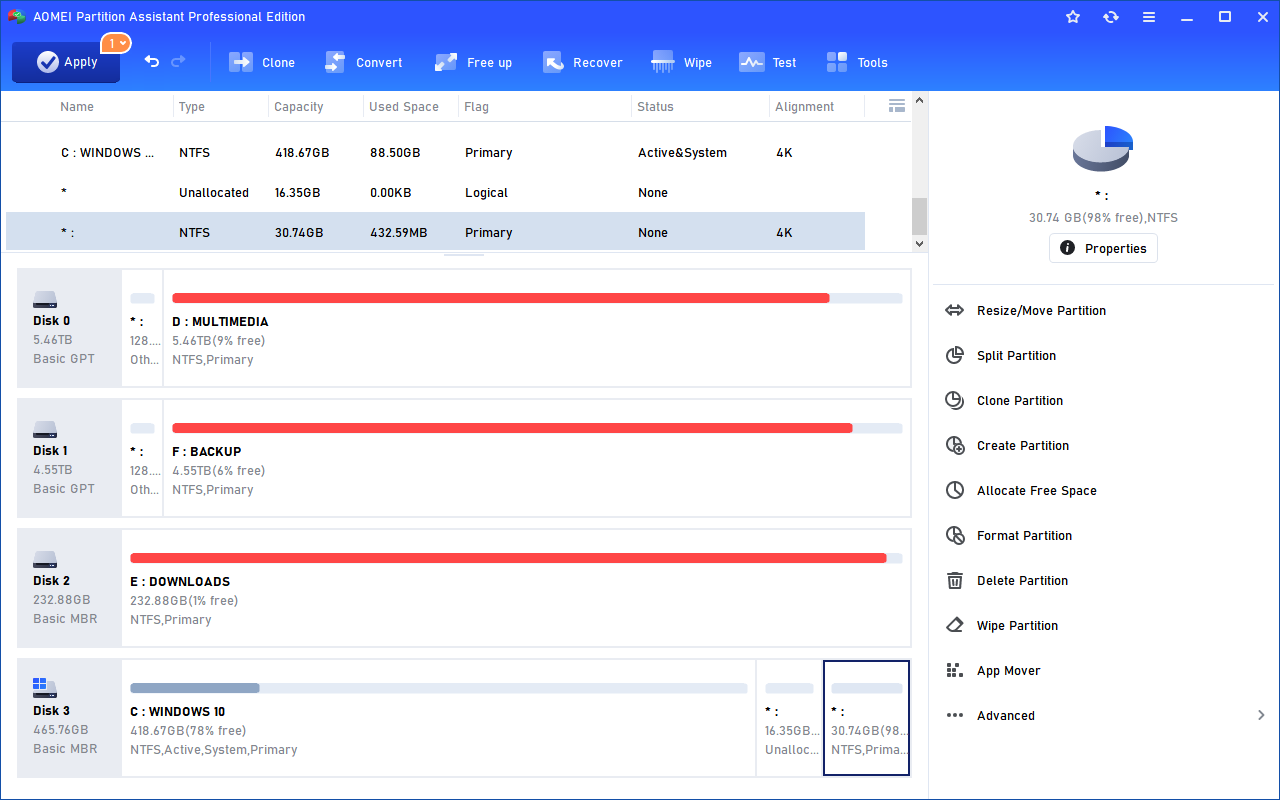Image resolution: width=1280 pixels, height=800 pixels.
Task: Click the Test icon in toolbar
Action: tap(751, 62)
